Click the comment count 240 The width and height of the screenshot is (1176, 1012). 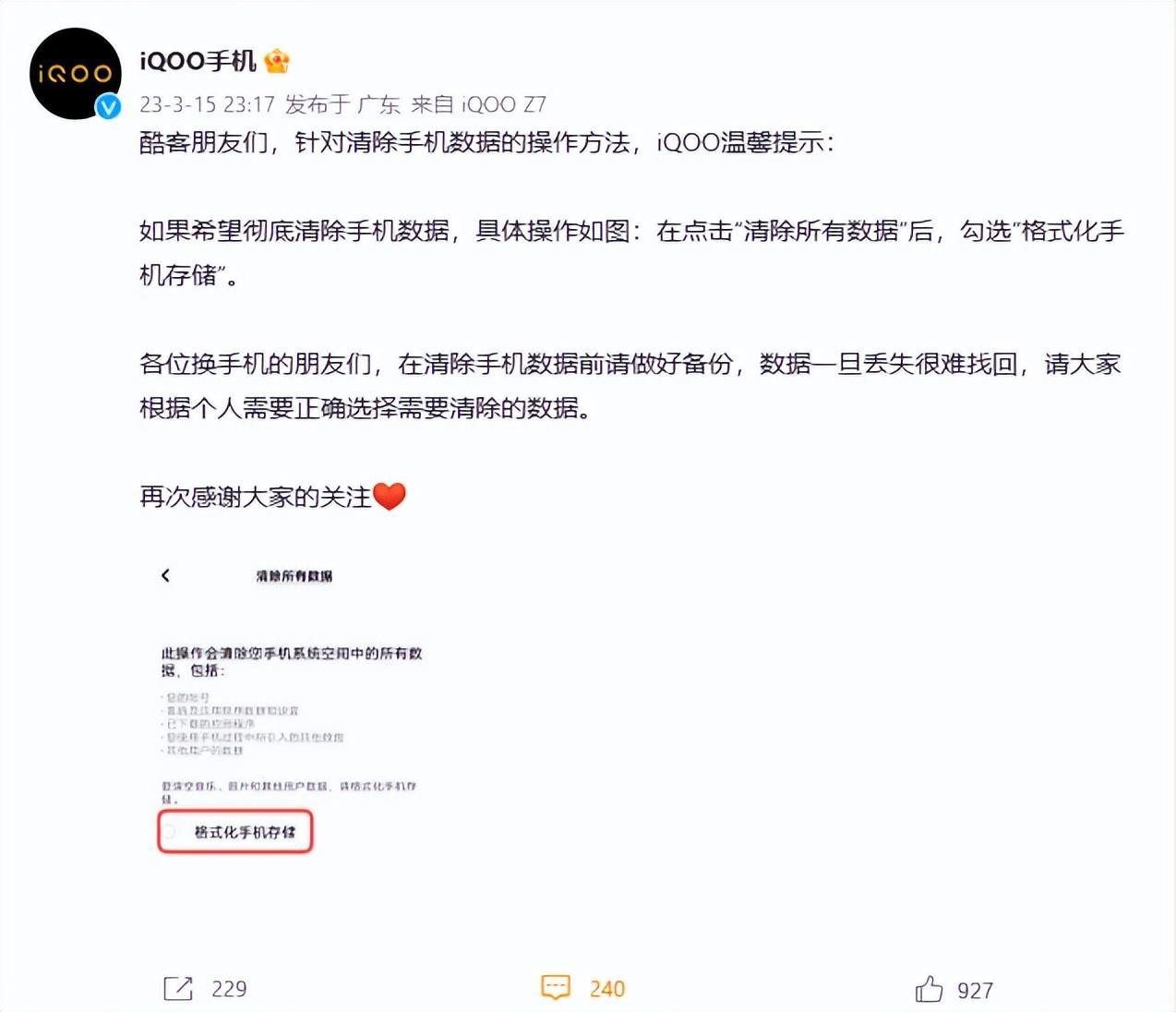[607, 989]
